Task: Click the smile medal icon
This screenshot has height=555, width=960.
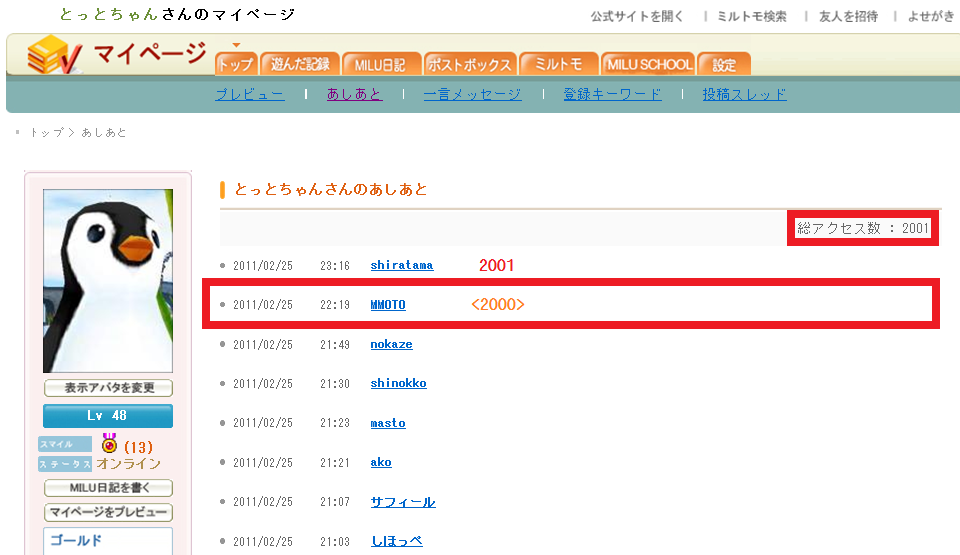Action: click(109, 444)
